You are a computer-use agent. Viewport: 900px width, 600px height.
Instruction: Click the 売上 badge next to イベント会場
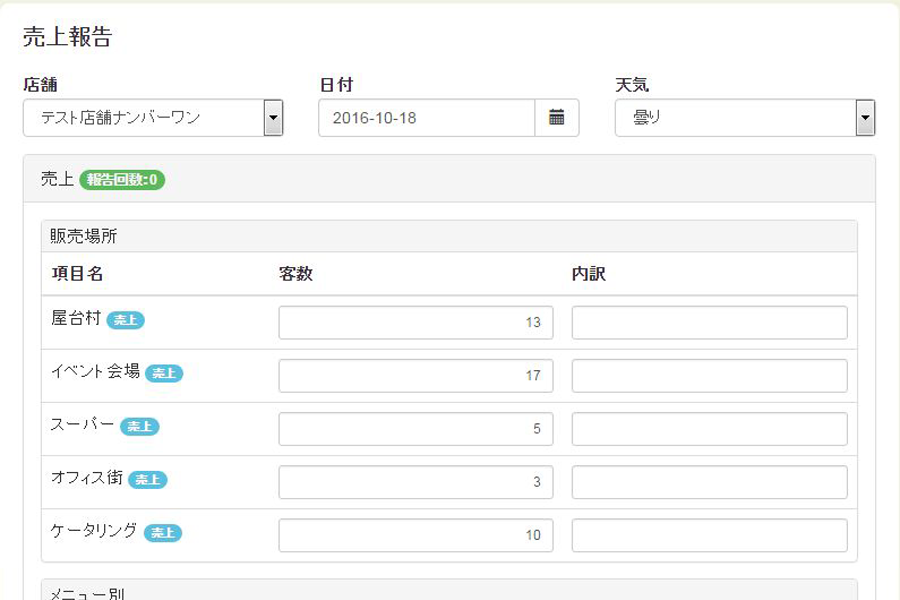(x=164, y=373)
